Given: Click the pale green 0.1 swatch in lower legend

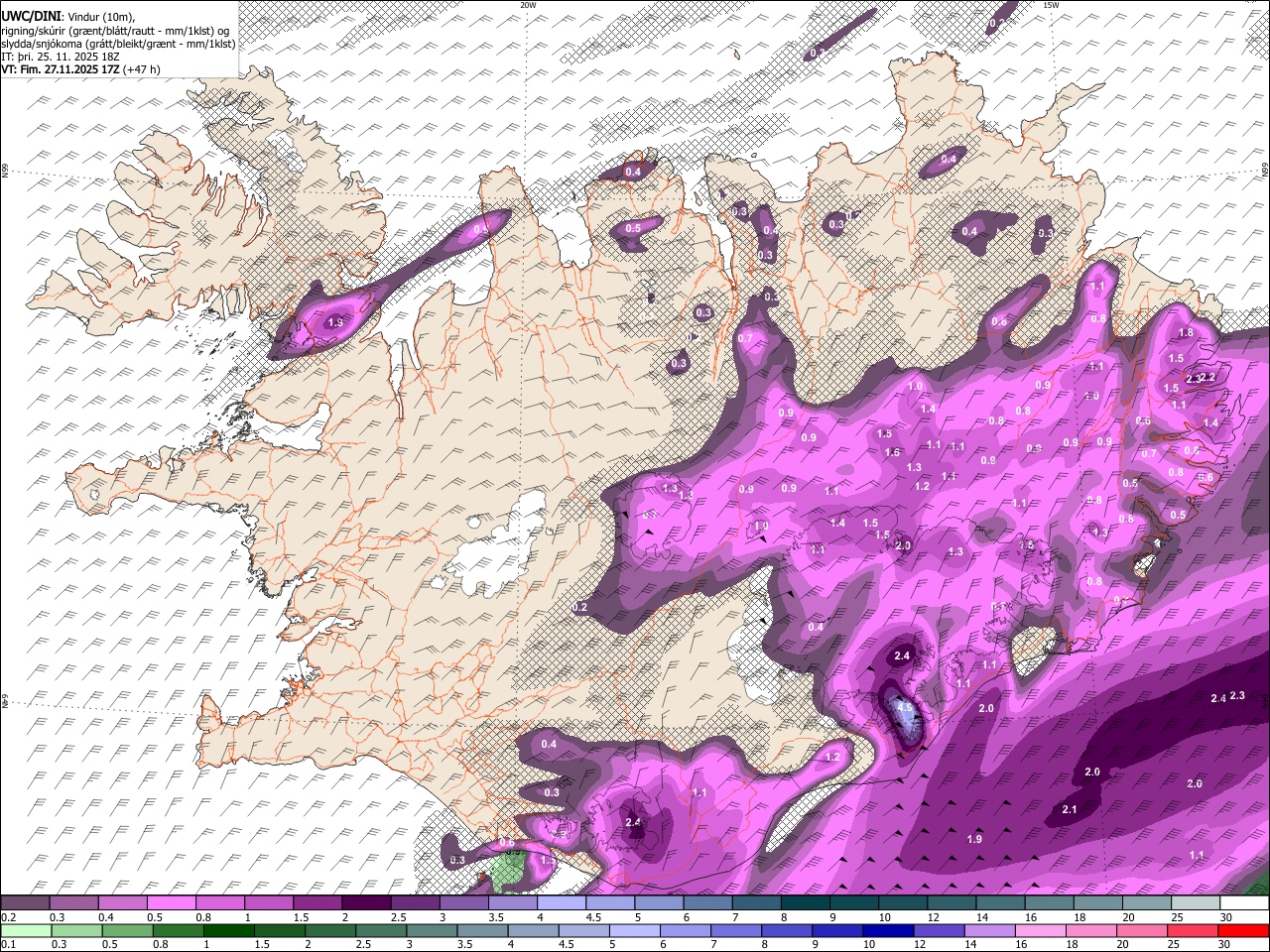Looking at the screenshot, I should pyautogui.click(x=28, y=930).
